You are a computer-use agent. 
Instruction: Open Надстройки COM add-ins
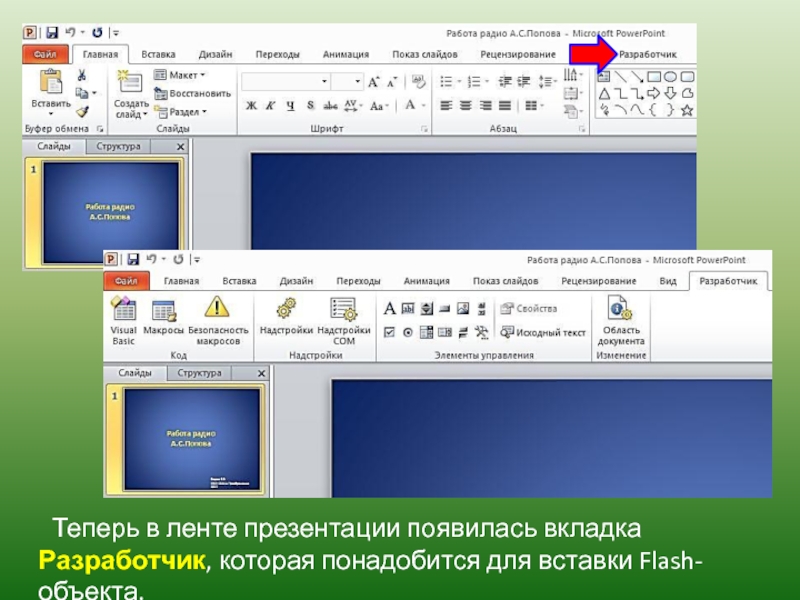(343, 321)
